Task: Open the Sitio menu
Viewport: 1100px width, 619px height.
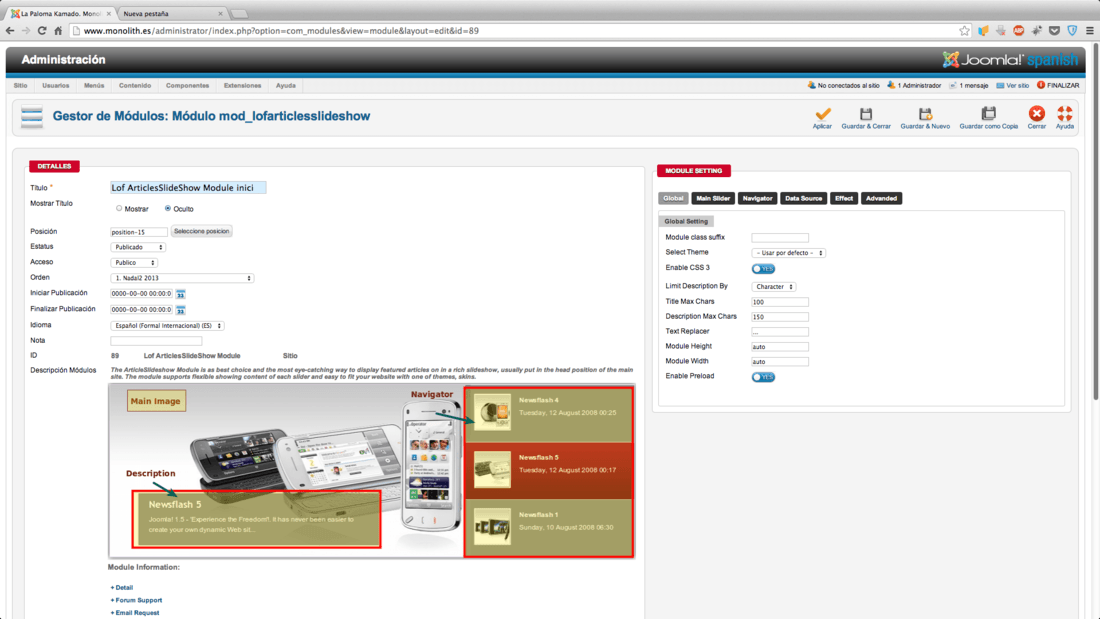Action: tap(20, 86)
